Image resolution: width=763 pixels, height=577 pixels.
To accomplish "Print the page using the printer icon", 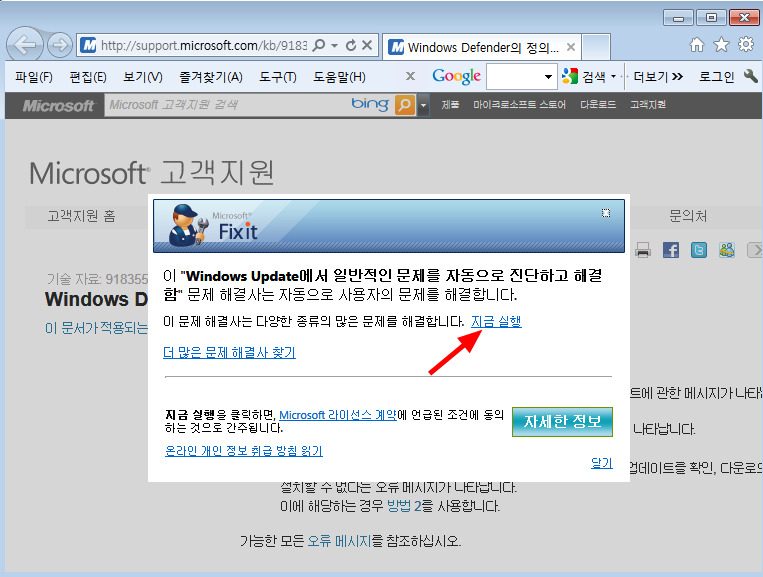I will pyautogui.click(x=643, y=250).
